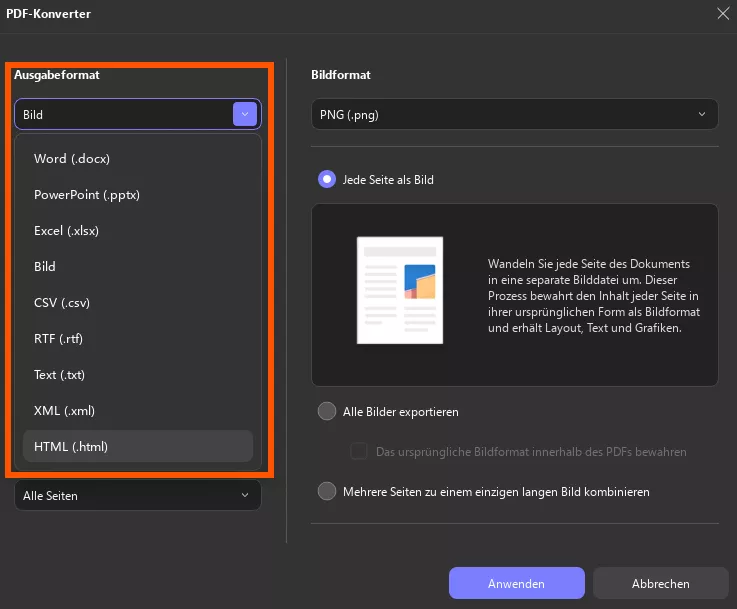Choose XML (.xml) output format
Viewport: 737px width, 609px height.
pyautogui.click(x=138, y=411)
